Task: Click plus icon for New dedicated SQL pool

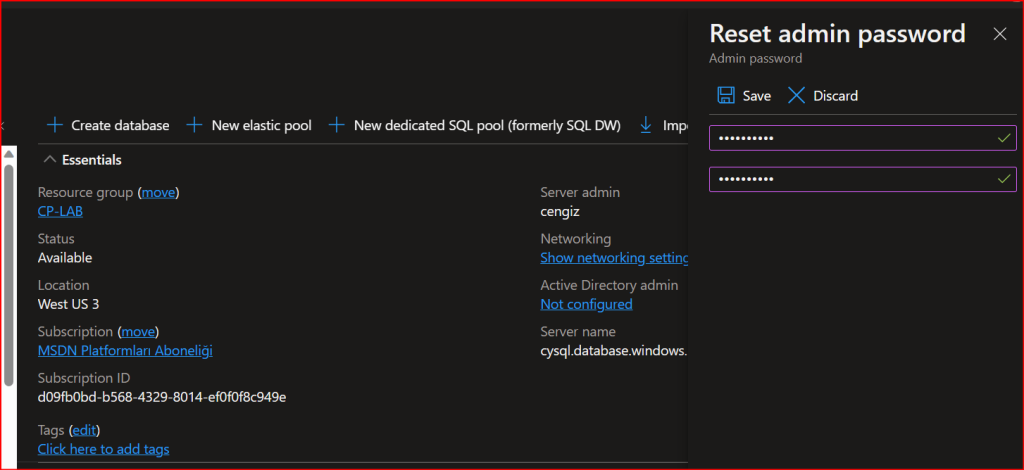Action: click(337, 126)
